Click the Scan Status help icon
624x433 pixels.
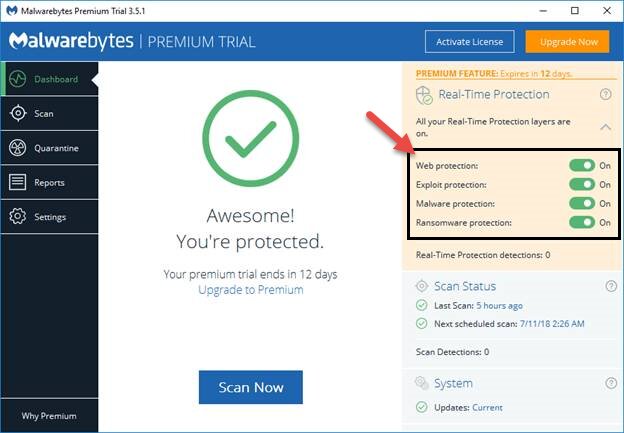coord(610,287)
